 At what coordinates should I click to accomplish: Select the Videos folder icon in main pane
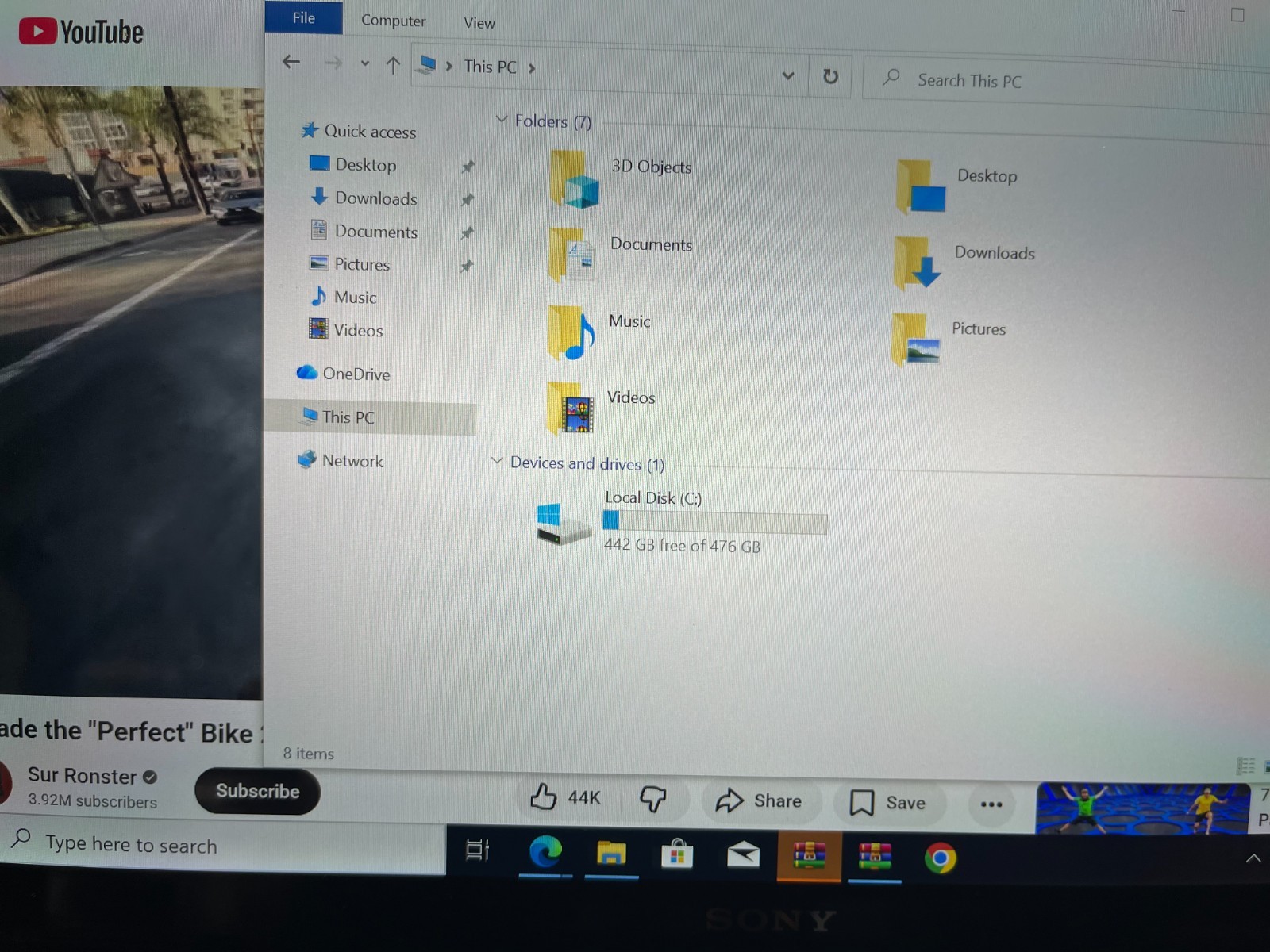(x=569, y=409)
